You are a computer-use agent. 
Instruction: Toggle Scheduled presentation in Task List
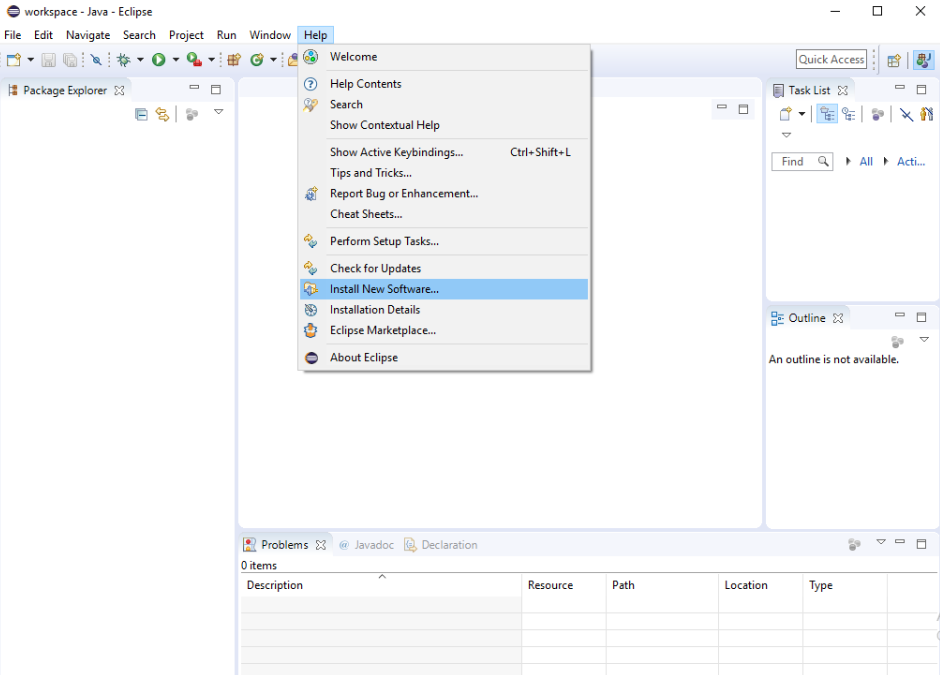(849, 114)
